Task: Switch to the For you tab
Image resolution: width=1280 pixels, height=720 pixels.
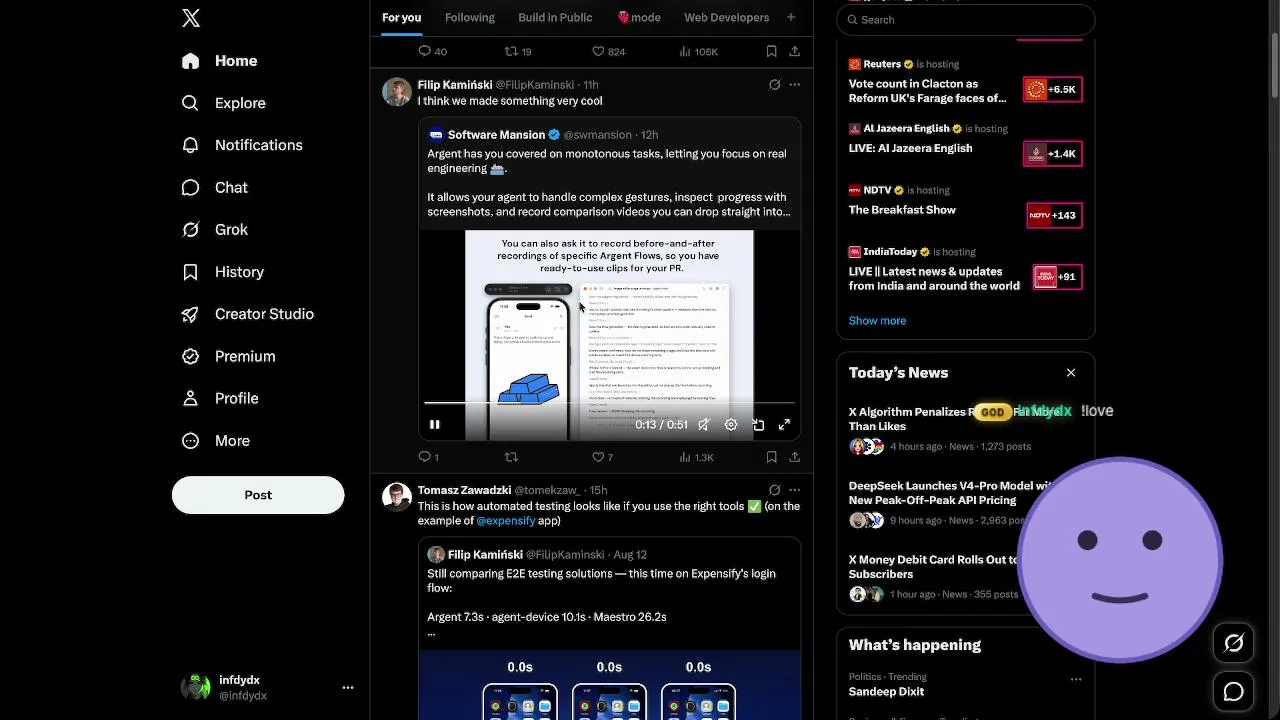Action: (x=401, y=17)
